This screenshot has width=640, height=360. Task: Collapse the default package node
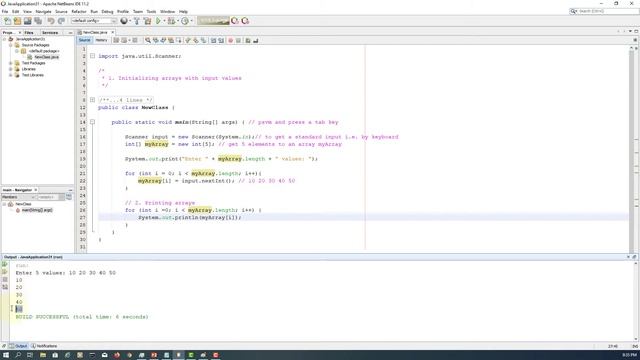(x=17, y=51)
